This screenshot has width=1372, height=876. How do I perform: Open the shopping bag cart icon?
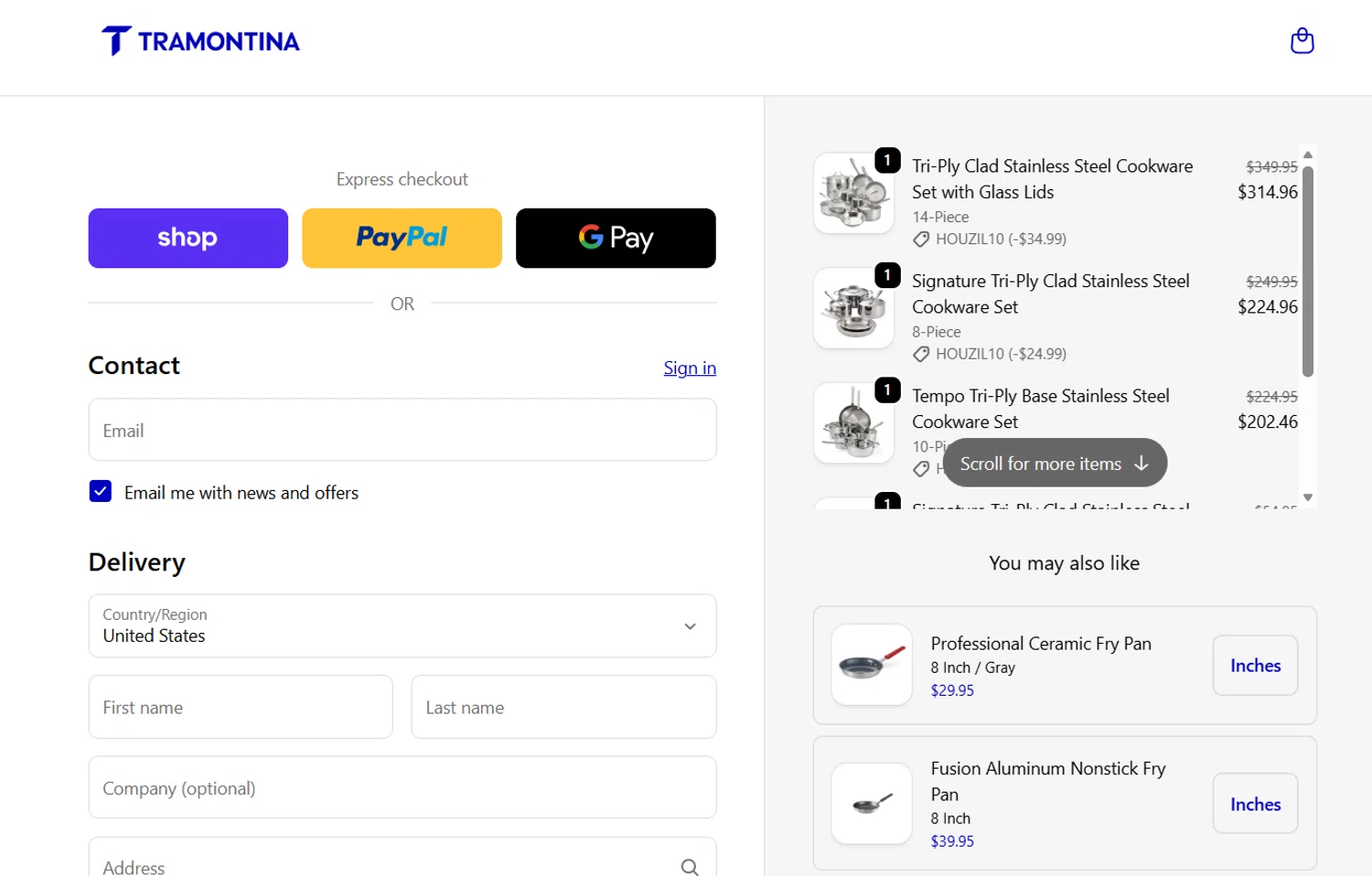pyautogui.click(x=1302, y=41)
